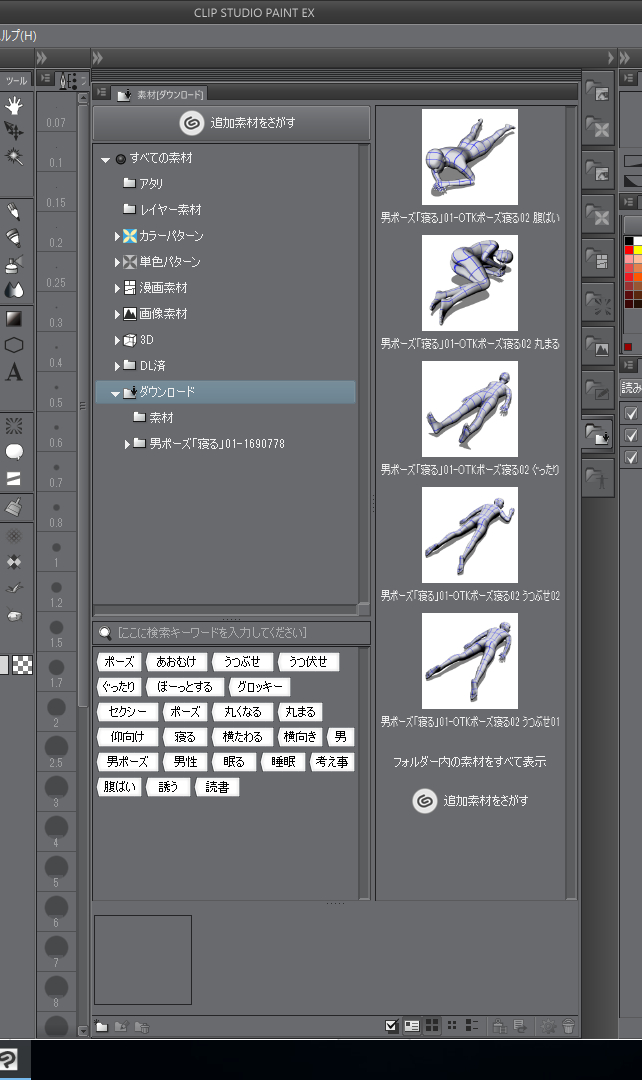This screenshot has width=642, height=1081.
Task: Click the trash icon in material panel
Action: click(568, 1026)
